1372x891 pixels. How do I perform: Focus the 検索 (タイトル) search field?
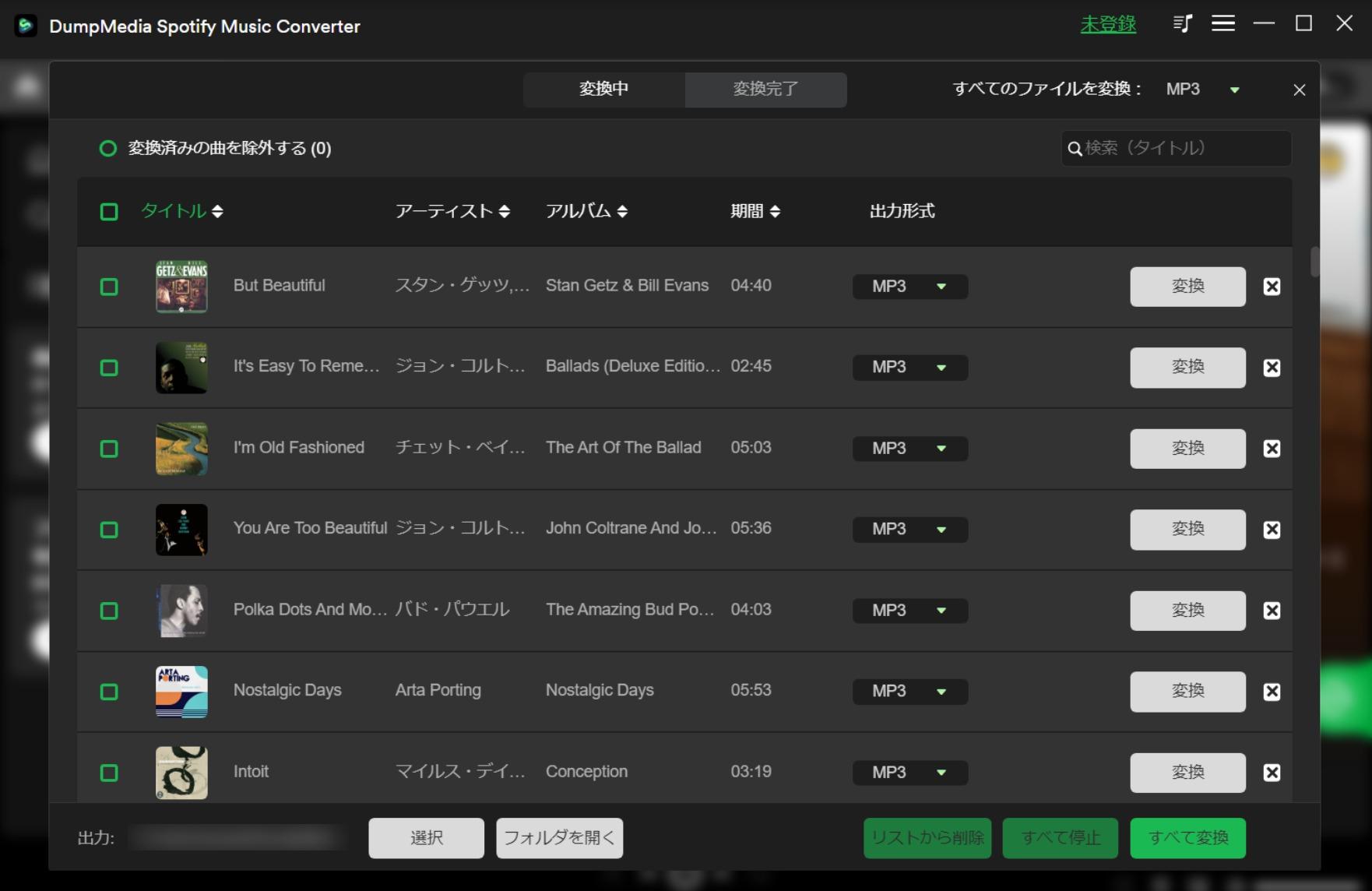(1176, 148)
